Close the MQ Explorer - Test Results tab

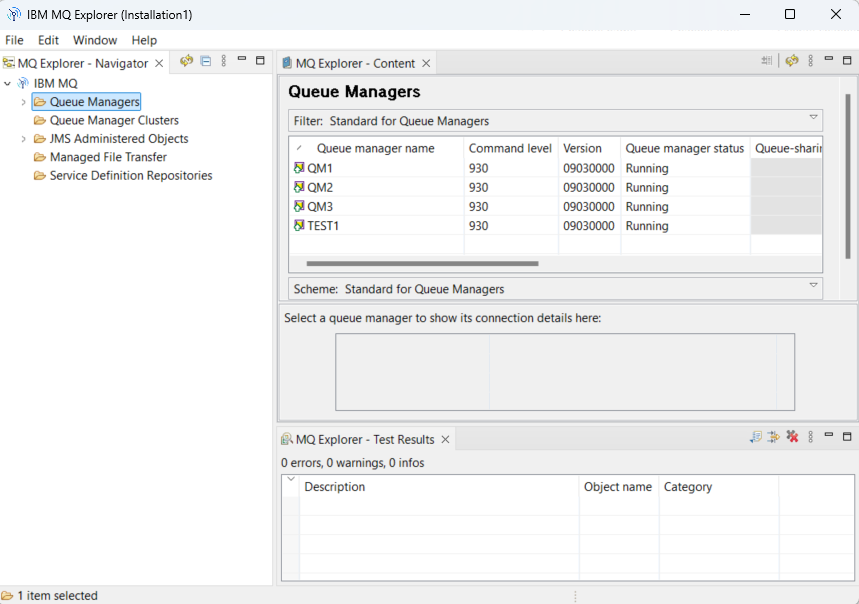(446, 439)
